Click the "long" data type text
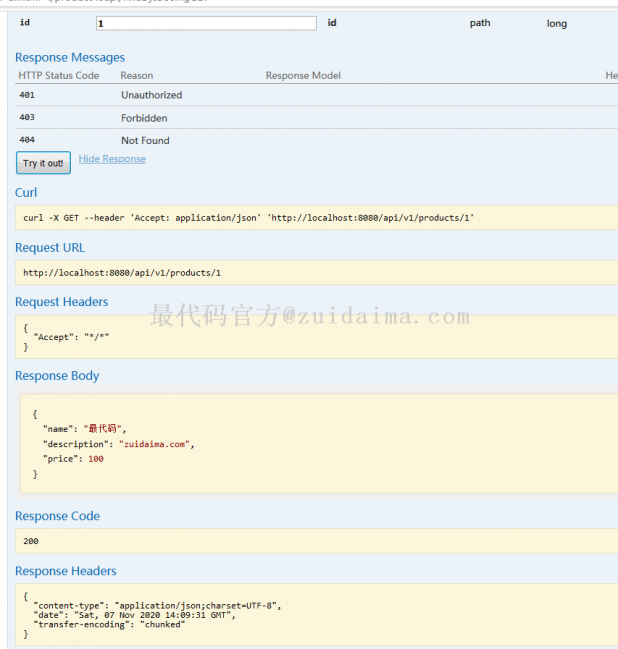The width and height of the screenshot is (618, 649). click(x=556, y=23)
